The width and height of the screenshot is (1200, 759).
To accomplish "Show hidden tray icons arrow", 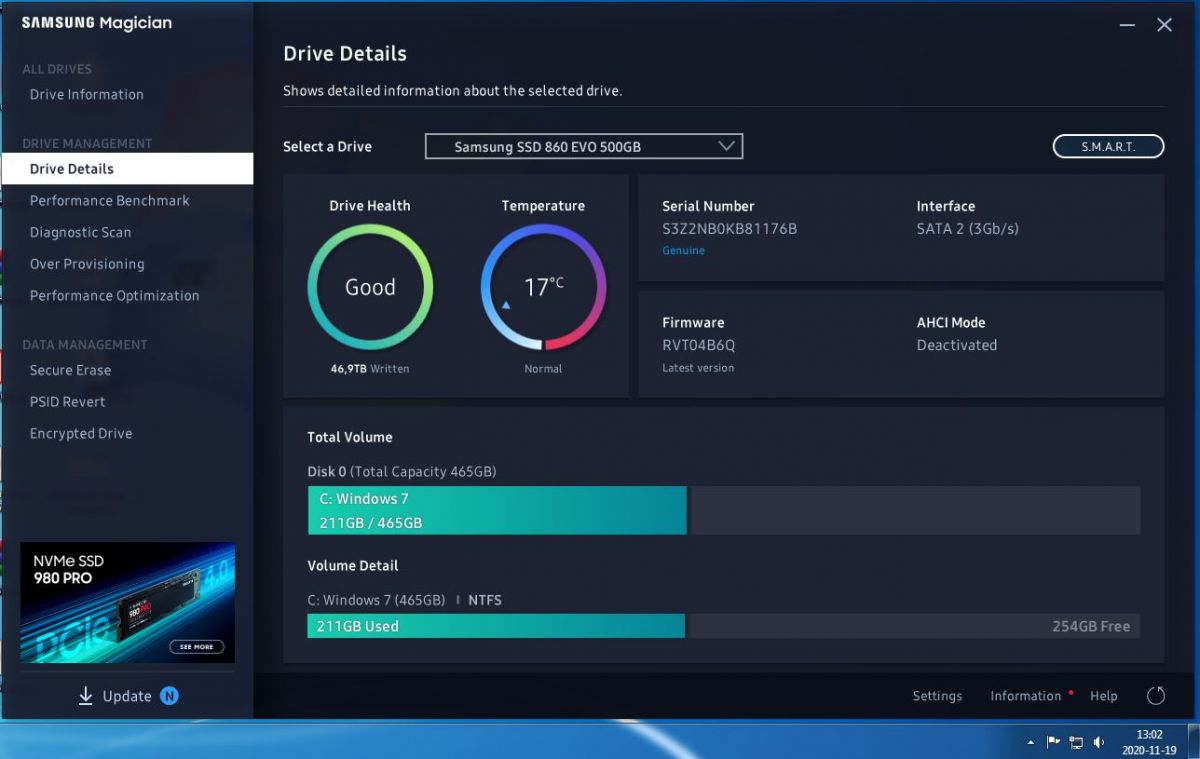I will click(1031, 743).
